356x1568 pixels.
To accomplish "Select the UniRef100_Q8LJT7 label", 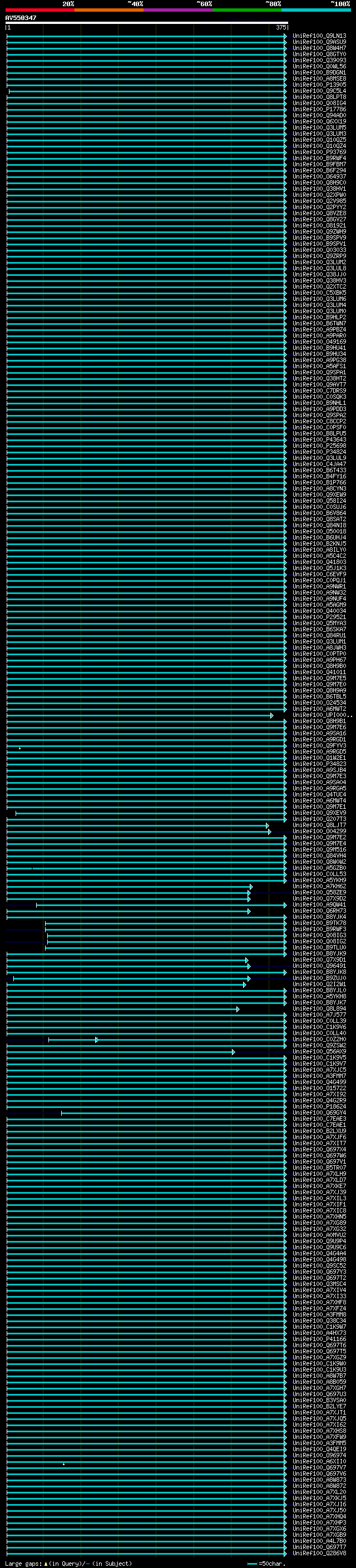I will coord(319,825).
